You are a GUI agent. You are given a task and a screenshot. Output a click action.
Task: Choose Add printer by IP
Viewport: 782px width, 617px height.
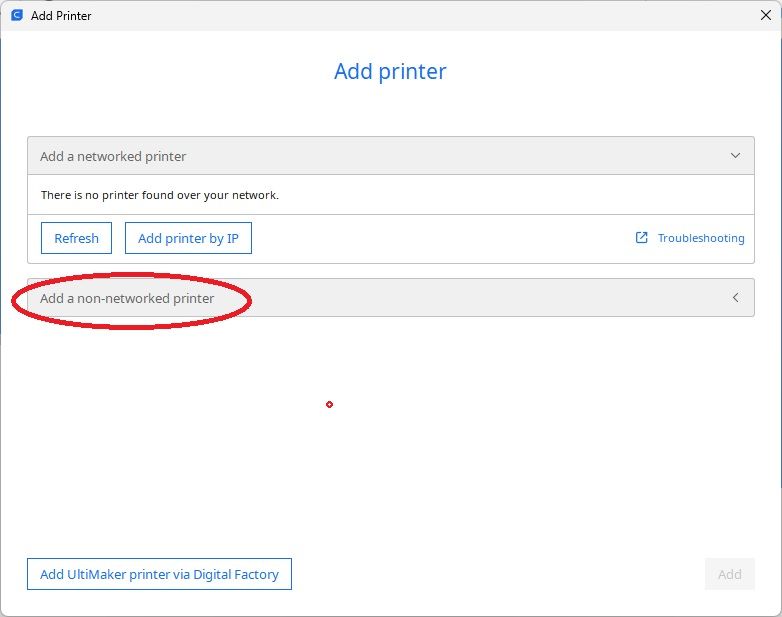(x=188, y=238)
